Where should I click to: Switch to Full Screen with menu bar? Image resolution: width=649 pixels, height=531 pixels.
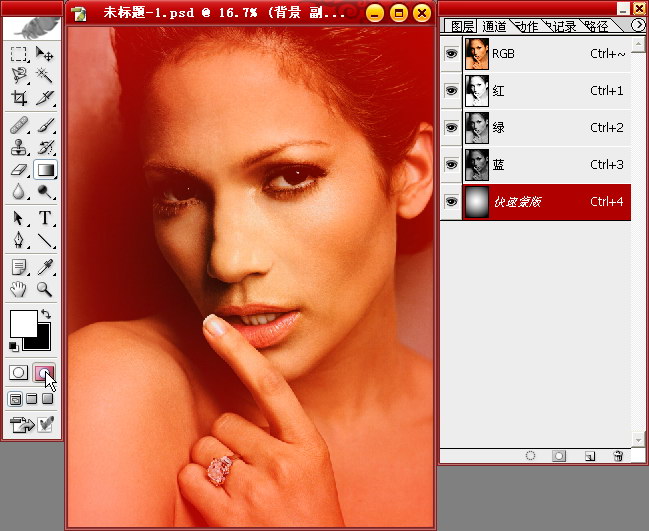click(32, 399)
